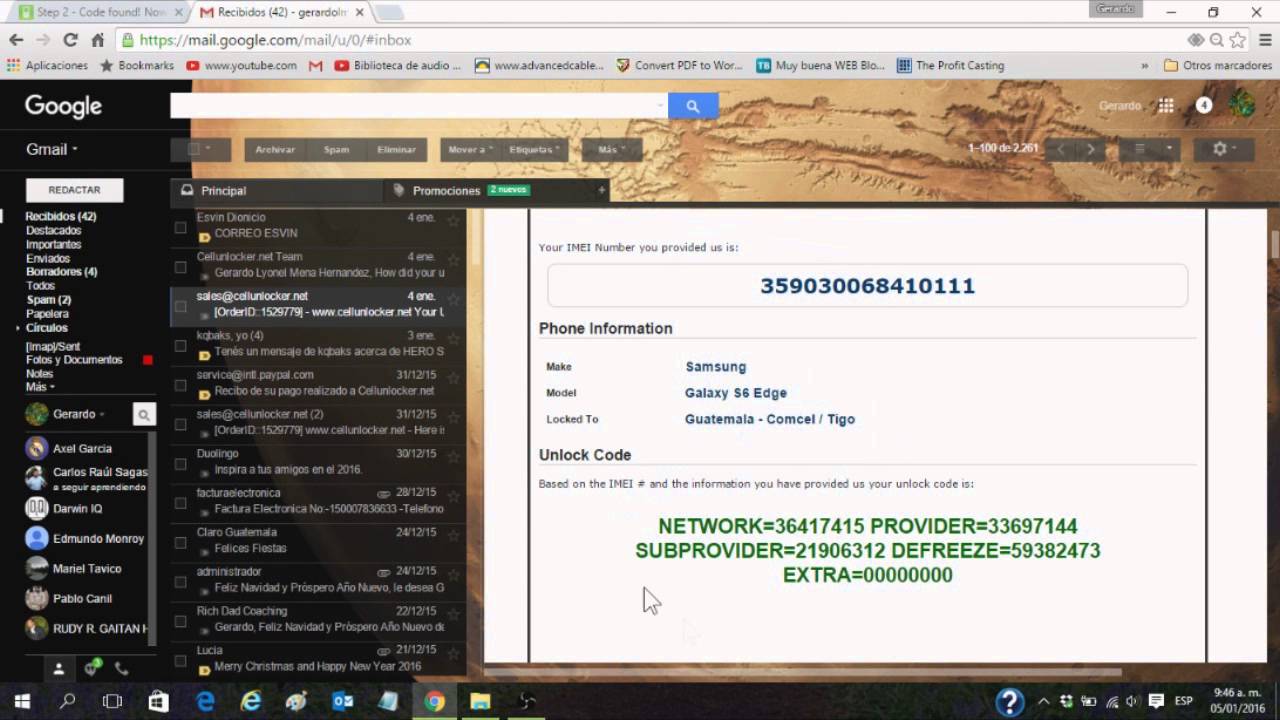Open the input tools list dropdown

click(x=1150, y=149)
